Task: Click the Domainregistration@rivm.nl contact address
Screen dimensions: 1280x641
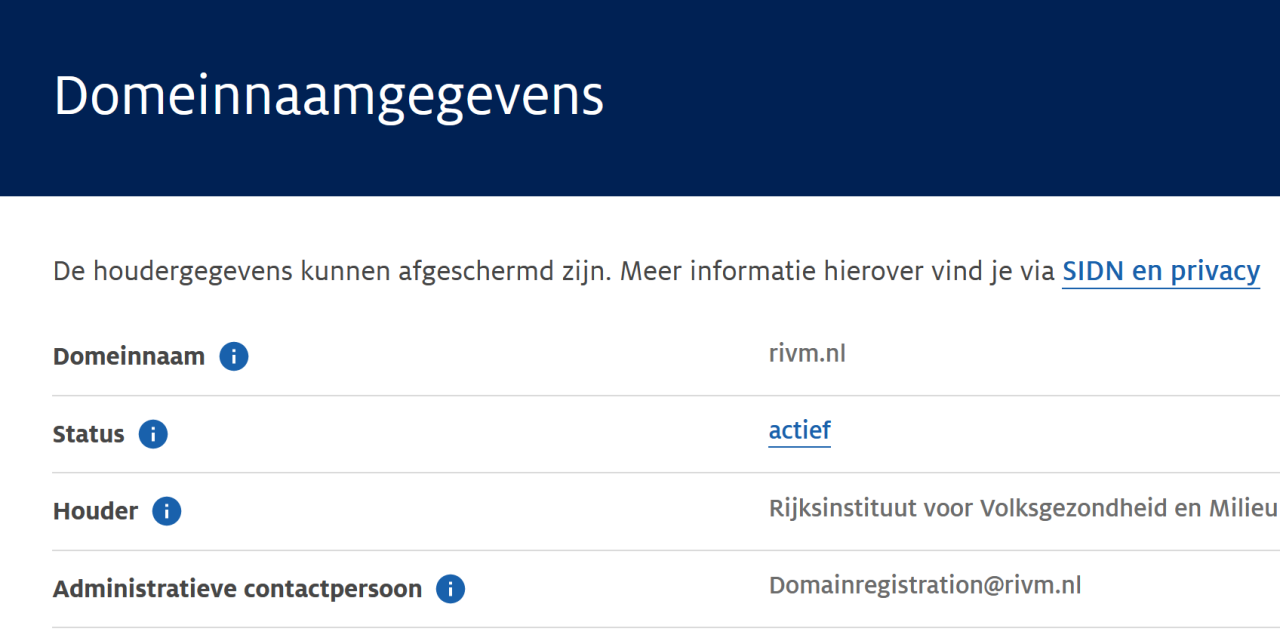Action: 925,585
